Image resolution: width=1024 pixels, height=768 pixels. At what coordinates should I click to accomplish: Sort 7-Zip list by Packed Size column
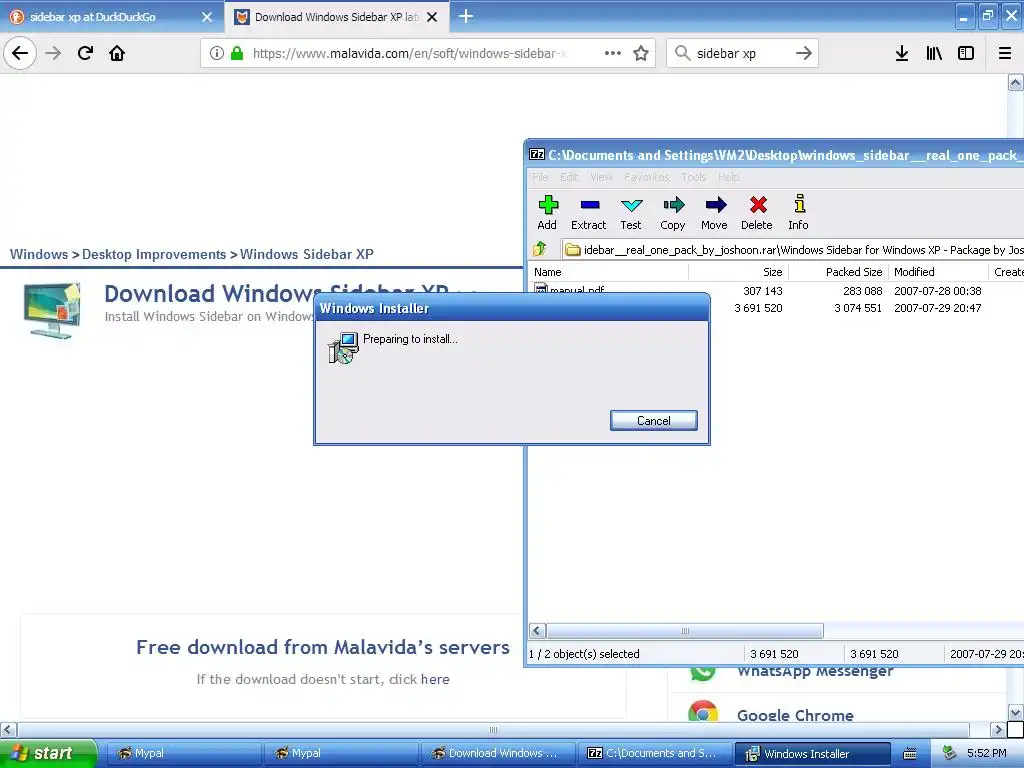point(839,272)
